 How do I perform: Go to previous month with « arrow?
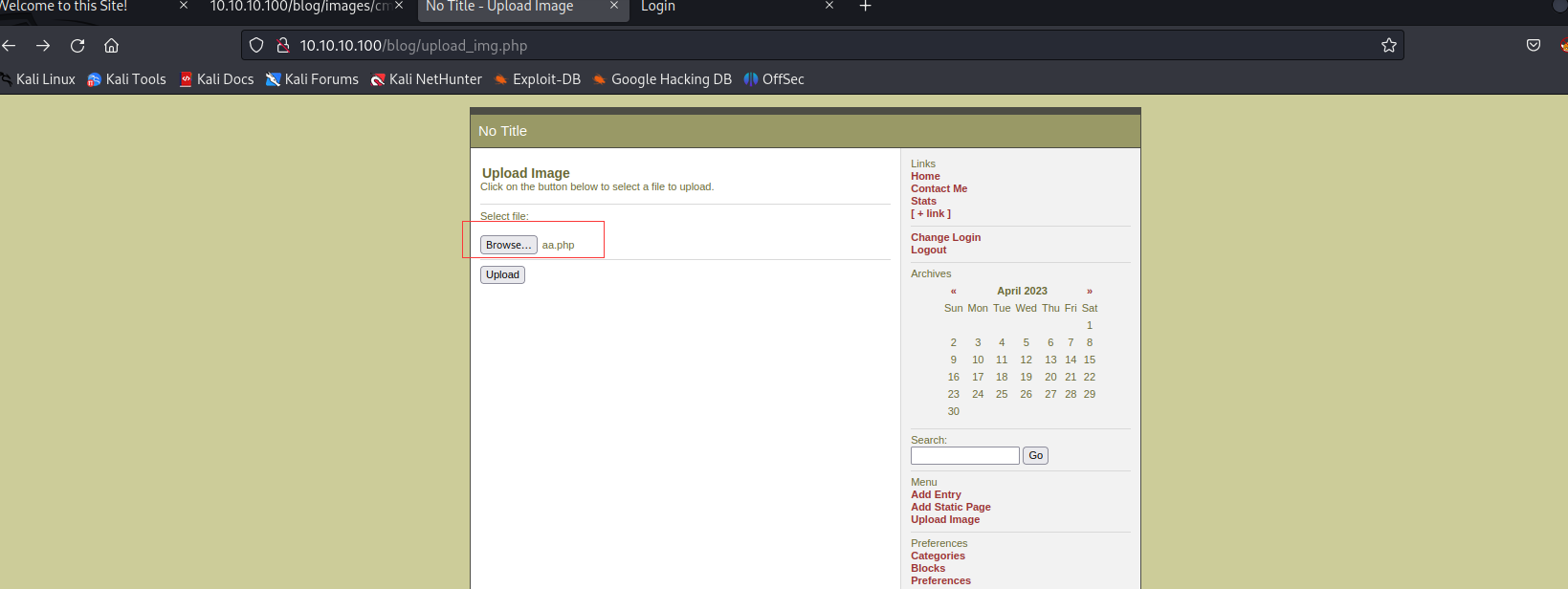click(x=953, y=291)
